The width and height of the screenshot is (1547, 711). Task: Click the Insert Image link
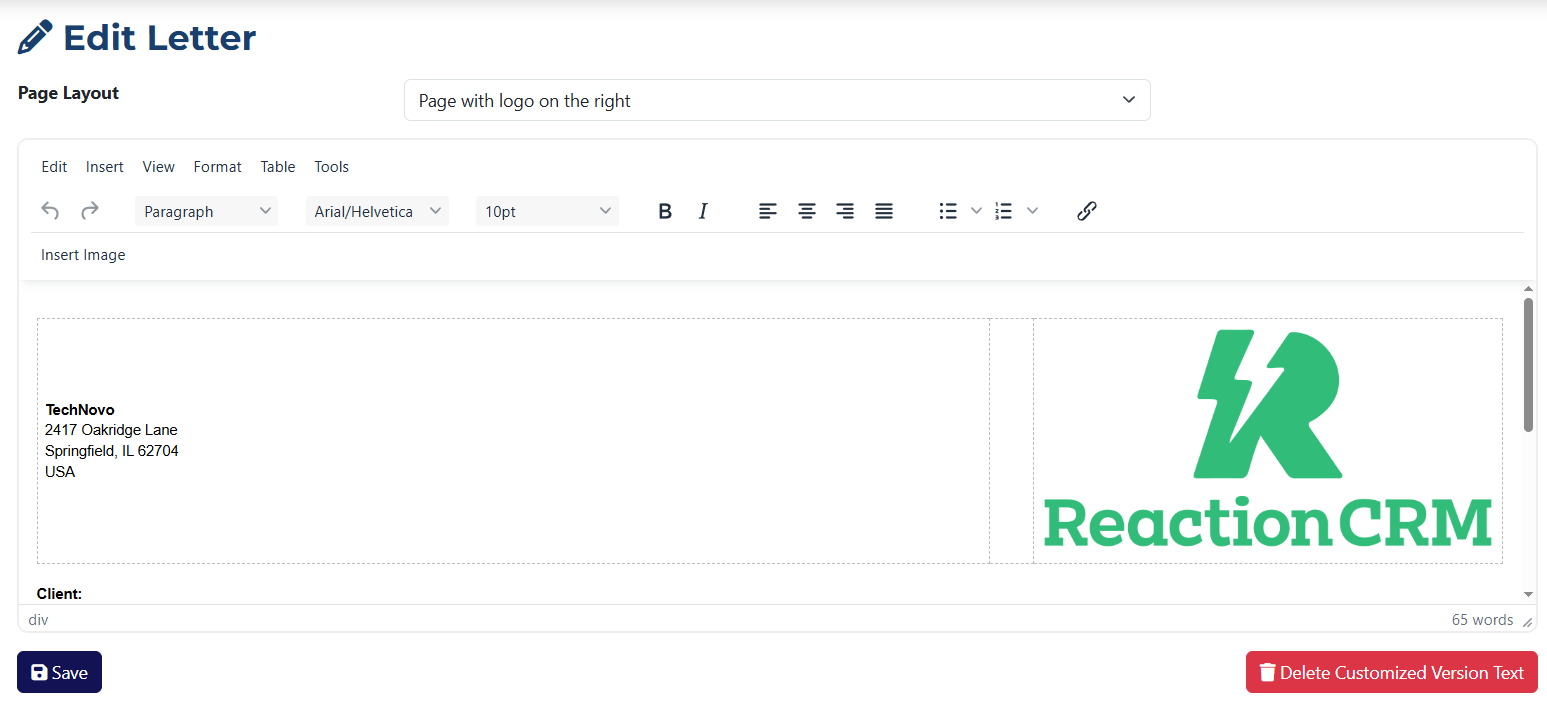click(83, 255)
